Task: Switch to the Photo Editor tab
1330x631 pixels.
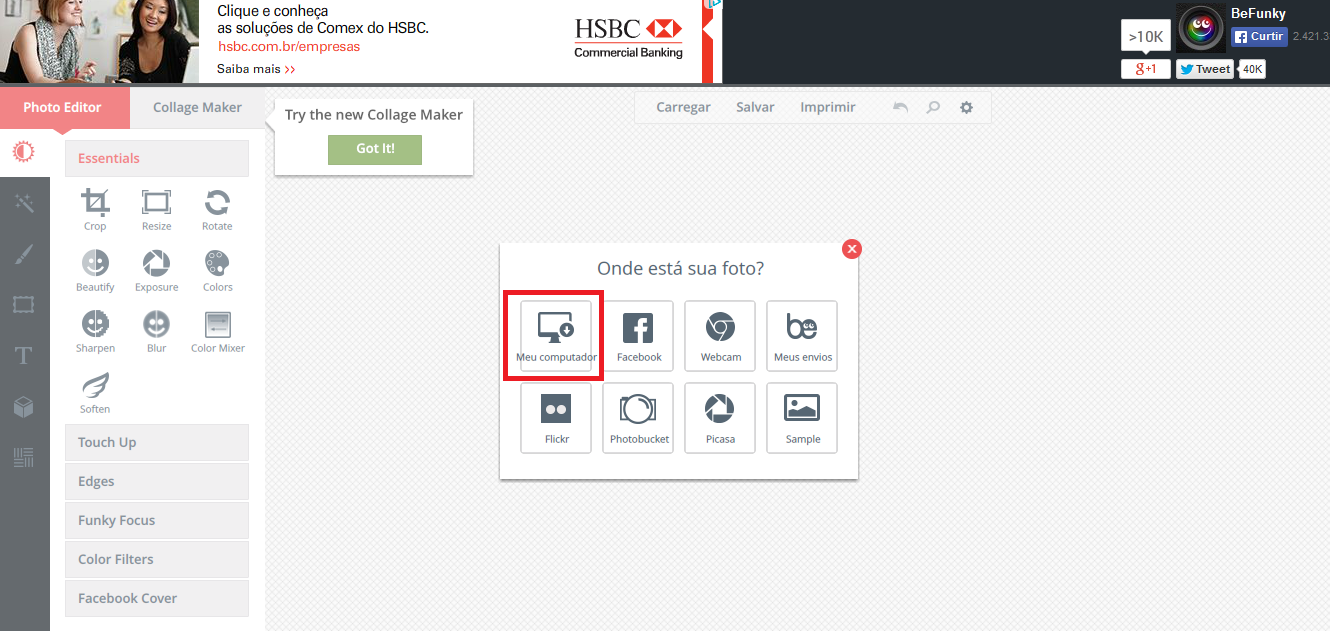Action: pyautogui.click(x=63, y=107)
